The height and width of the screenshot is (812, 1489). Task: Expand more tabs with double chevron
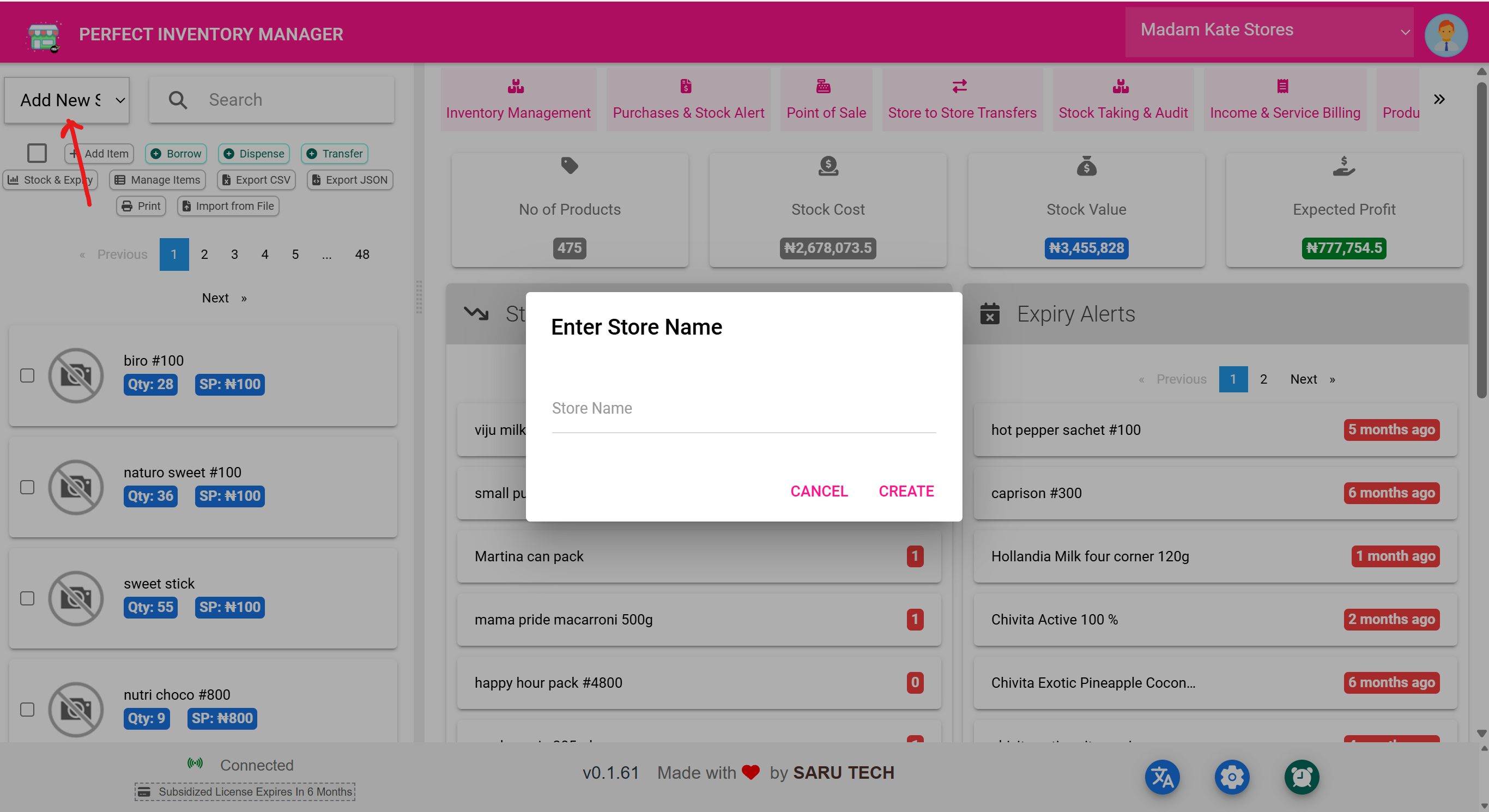tap(1439, 99)
